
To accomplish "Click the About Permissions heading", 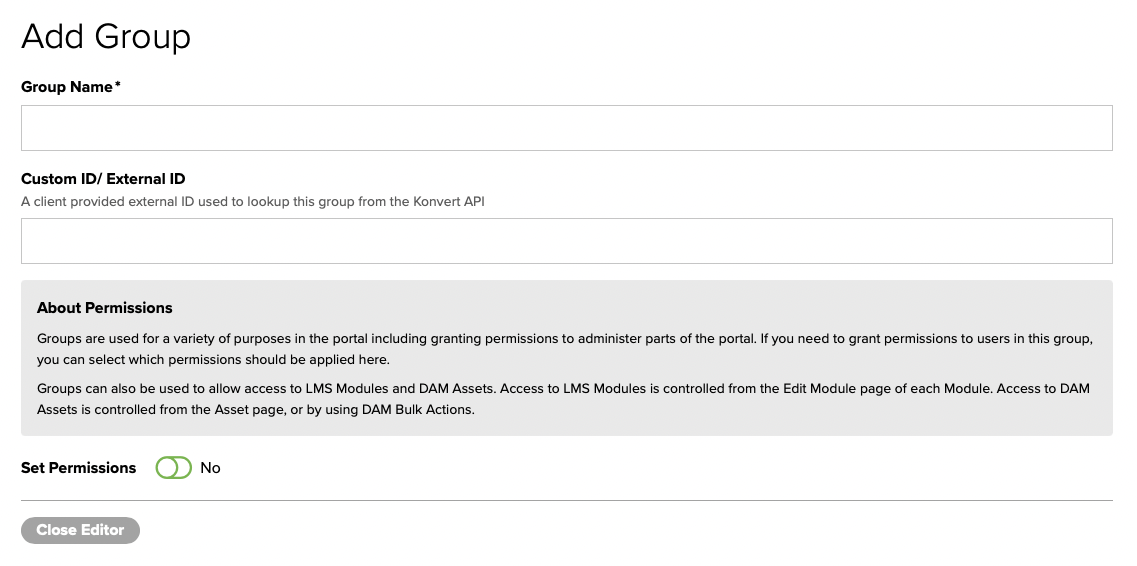I will tap(105, 308).
